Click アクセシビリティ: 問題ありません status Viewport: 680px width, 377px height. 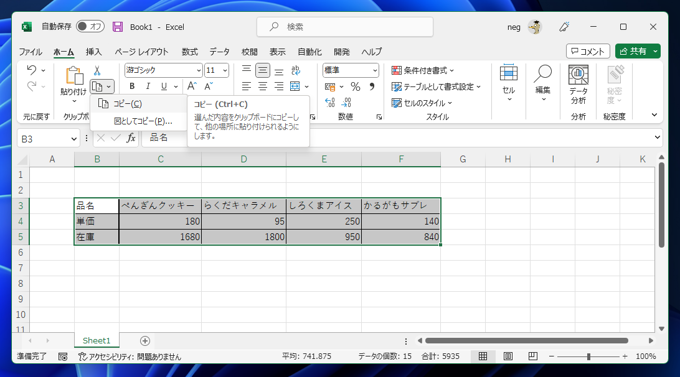130,357
